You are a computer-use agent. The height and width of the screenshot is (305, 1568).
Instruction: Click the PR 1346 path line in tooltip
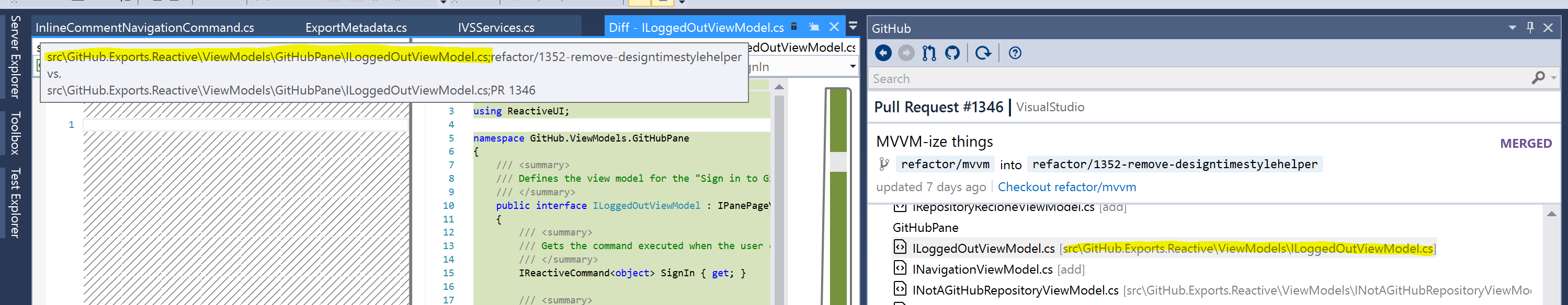(x=291, y=90)
